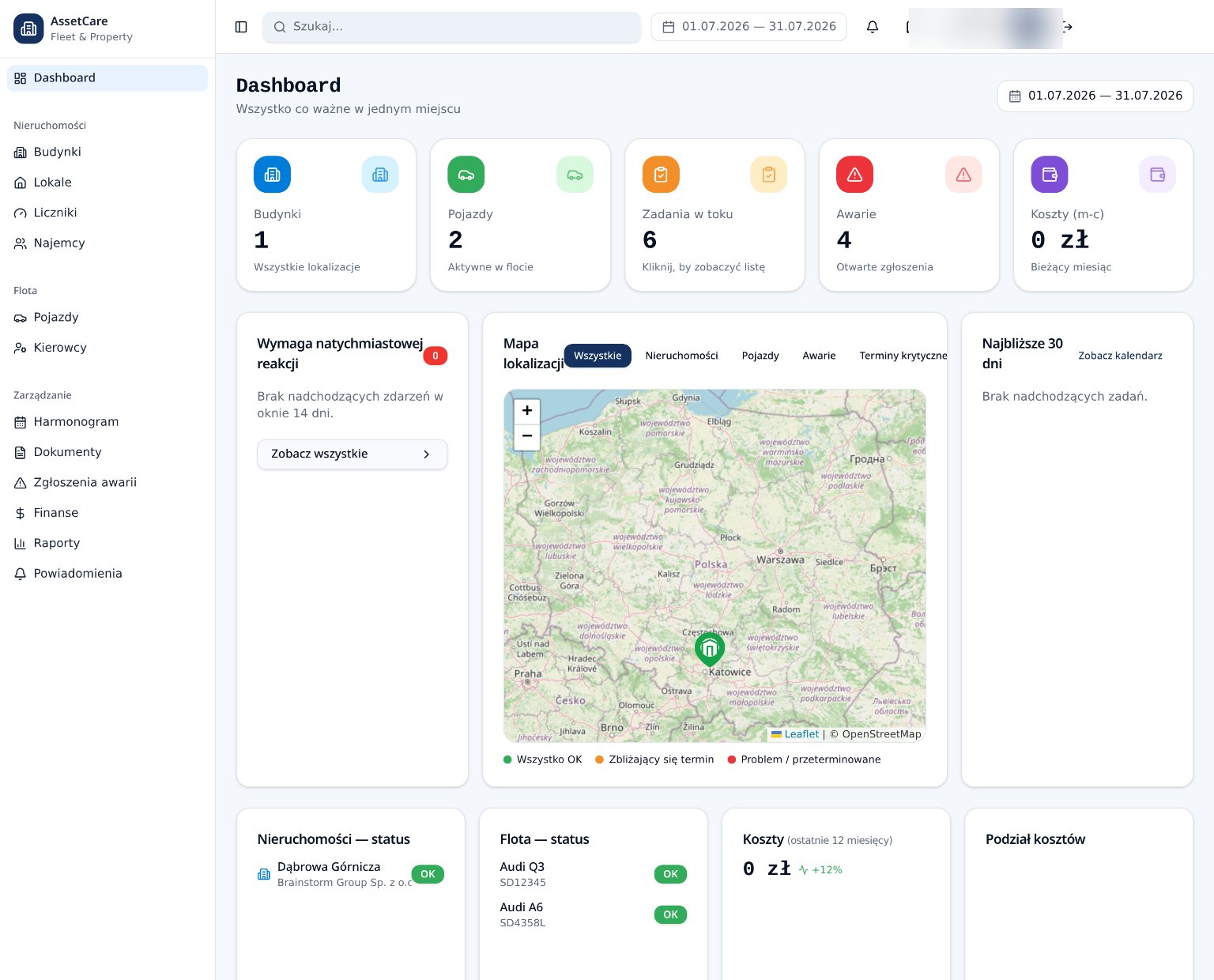The width and height of the screenshot is (1214, 980).
Task: Open the header date range 01.07.2026 picker
Action: click(x=749, y=27)
